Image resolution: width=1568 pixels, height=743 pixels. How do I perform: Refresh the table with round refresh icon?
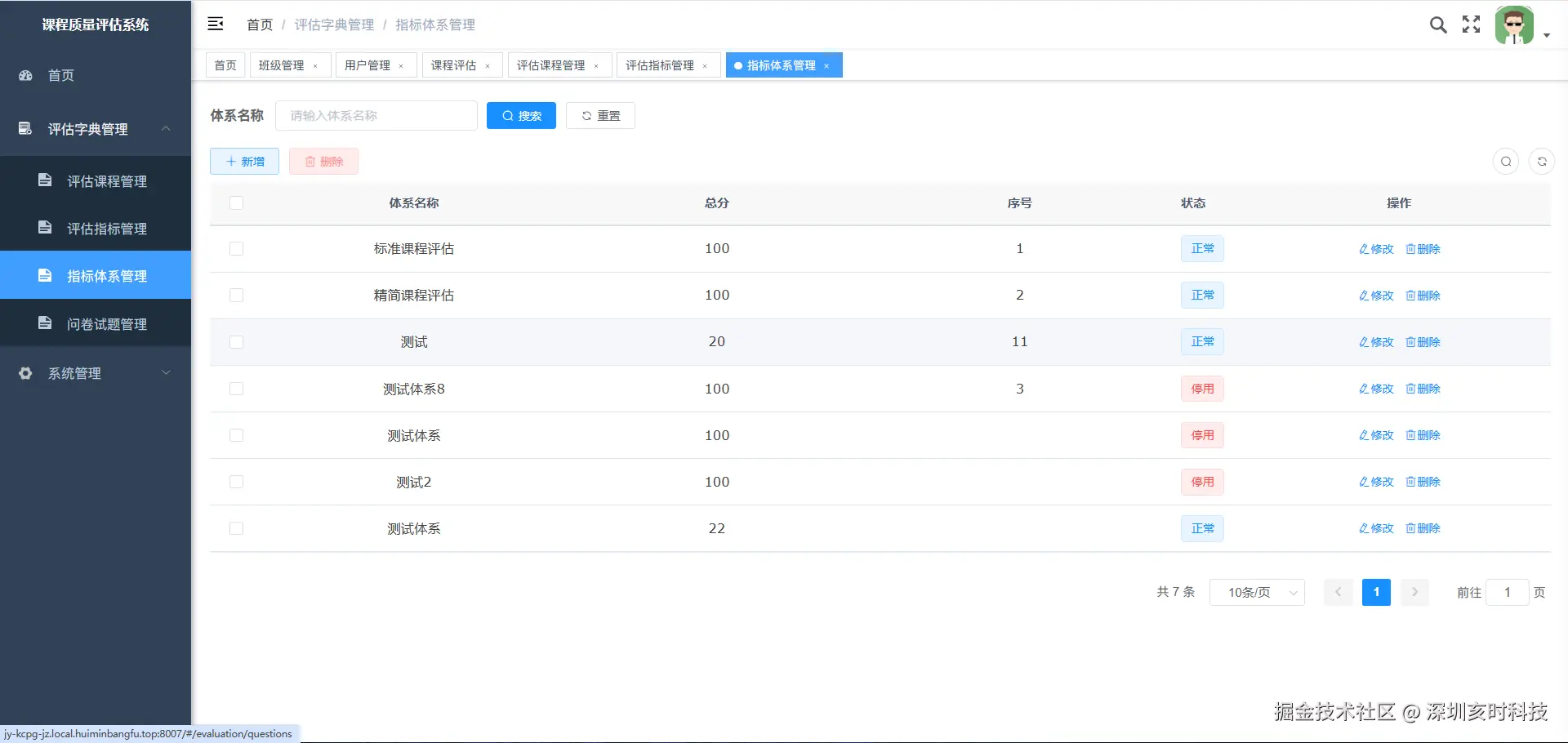1542,162
